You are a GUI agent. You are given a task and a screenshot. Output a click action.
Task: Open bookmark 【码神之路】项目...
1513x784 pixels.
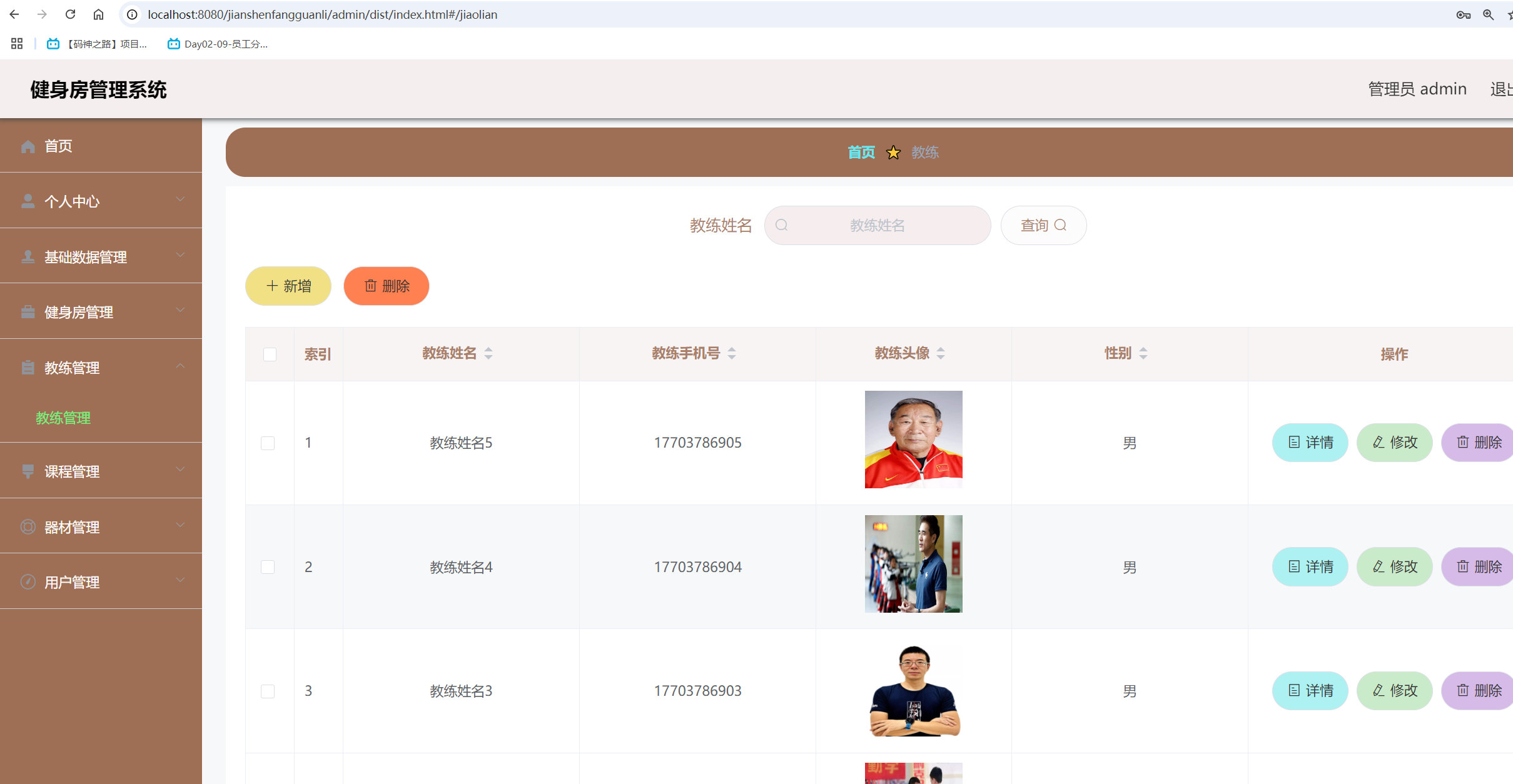(97, 44)
